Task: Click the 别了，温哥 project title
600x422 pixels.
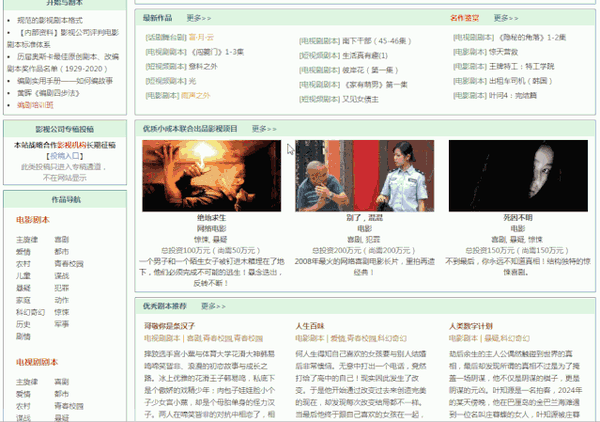Action: [365, 218]
